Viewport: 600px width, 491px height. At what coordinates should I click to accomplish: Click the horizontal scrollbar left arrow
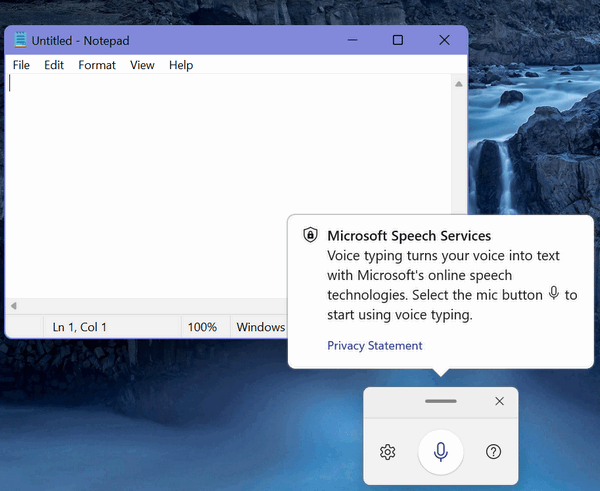tap(14, 306)
